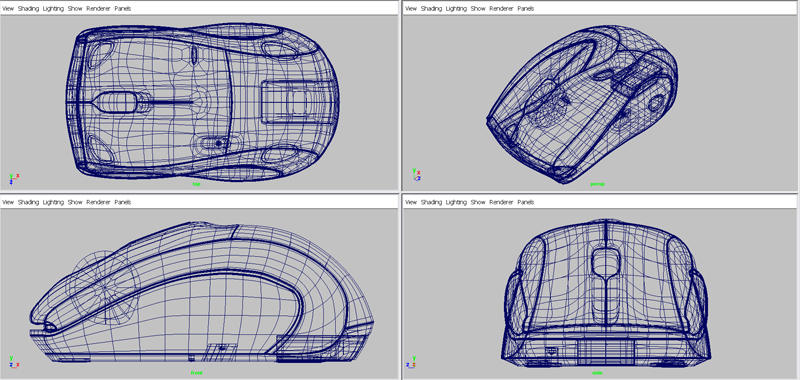This screenshot has height=380, width=800.
Task: Open Renderer menu in head-on mouse view panel
Action: click(x=502, y=202)
